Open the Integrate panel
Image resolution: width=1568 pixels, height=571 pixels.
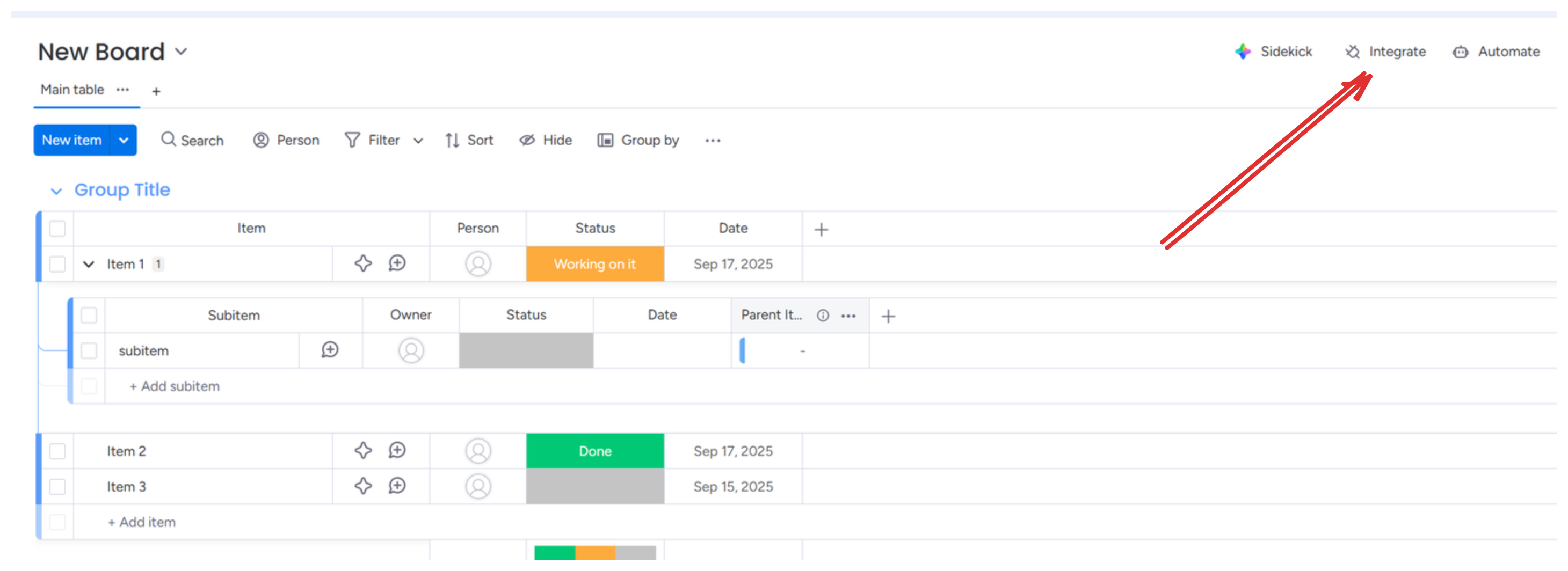(1385, 52)
